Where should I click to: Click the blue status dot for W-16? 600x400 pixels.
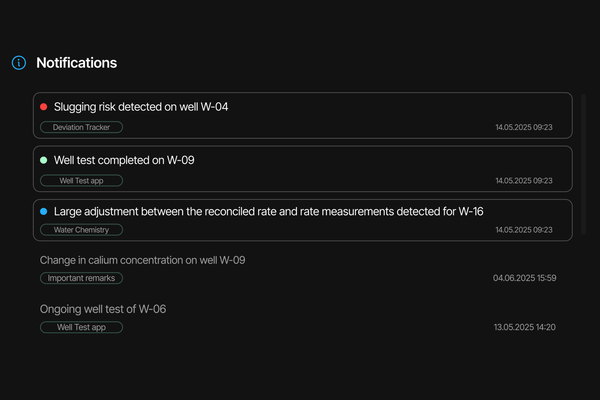pos(43,212)
